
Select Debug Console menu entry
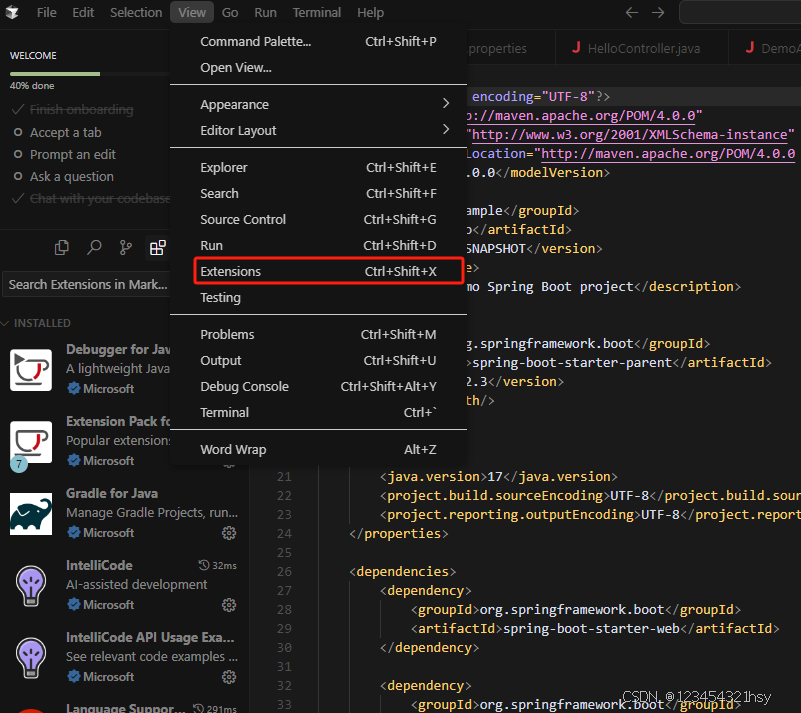tap(318, 387)
